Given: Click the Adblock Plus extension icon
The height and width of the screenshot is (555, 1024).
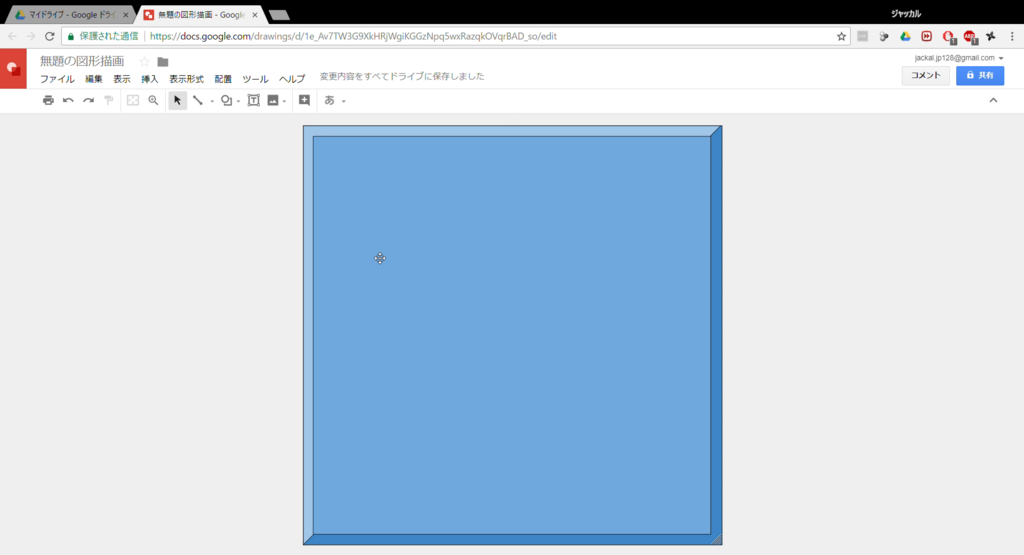Looking at the screenshot, I should (x=970, y=37).
